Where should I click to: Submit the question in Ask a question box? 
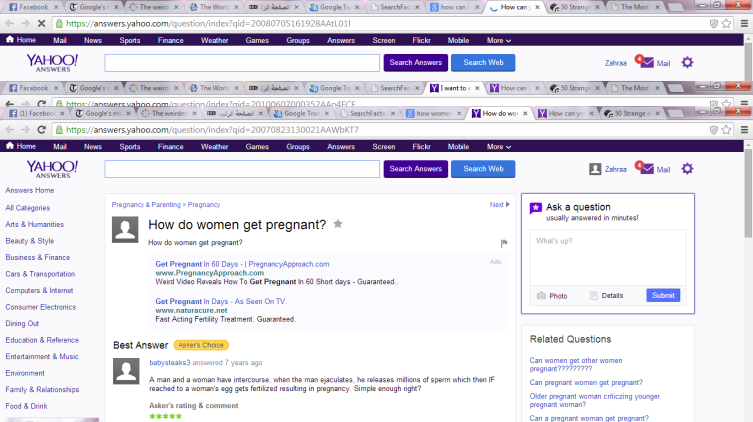[663, 295]
